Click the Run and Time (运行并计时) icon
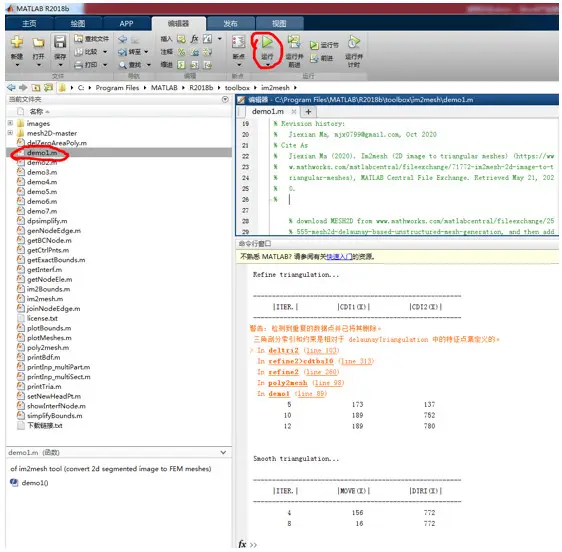This screenshot has width=562, height=552. pos(354,42)
